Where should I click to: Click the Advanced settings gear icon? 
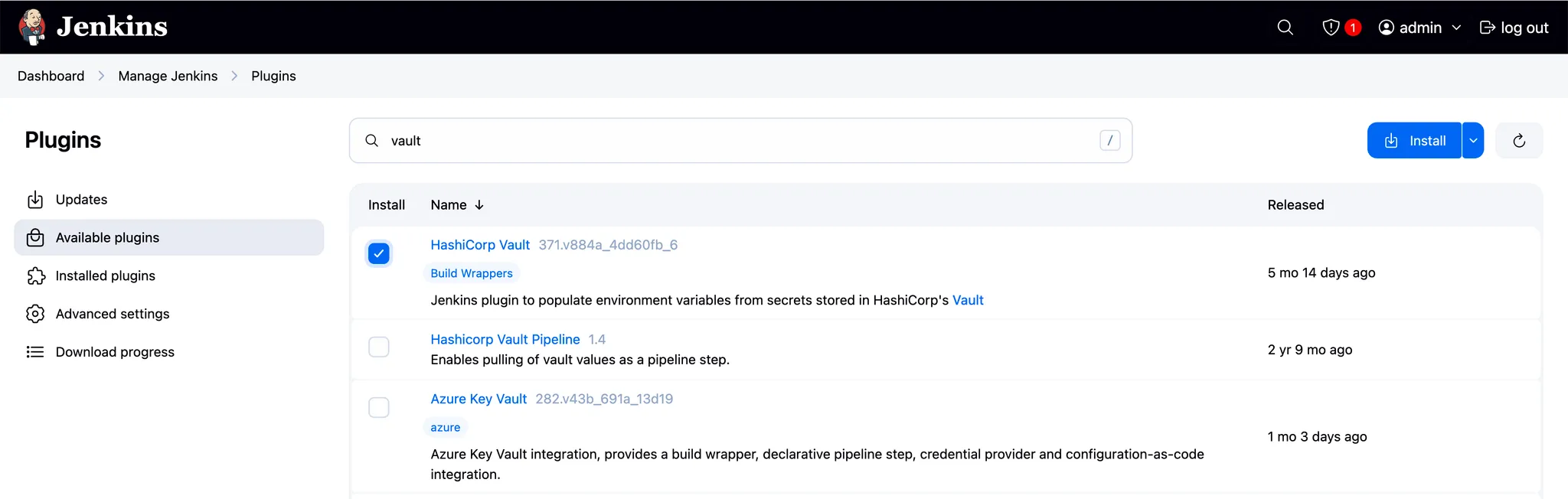35,314
